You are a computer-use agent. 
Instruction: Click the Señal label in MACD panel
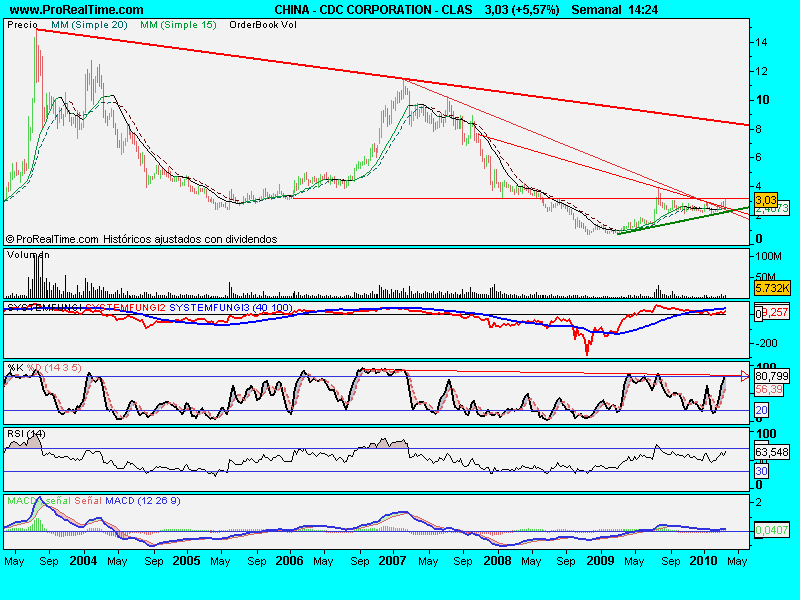point(88,501)
